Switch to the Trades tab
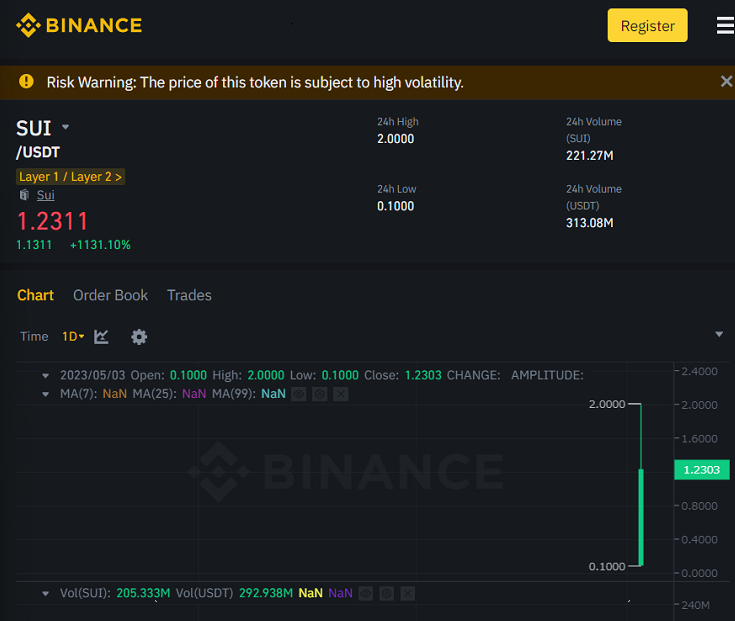The height and width of the screenshot is (621, 735). [x=189, y=295]
